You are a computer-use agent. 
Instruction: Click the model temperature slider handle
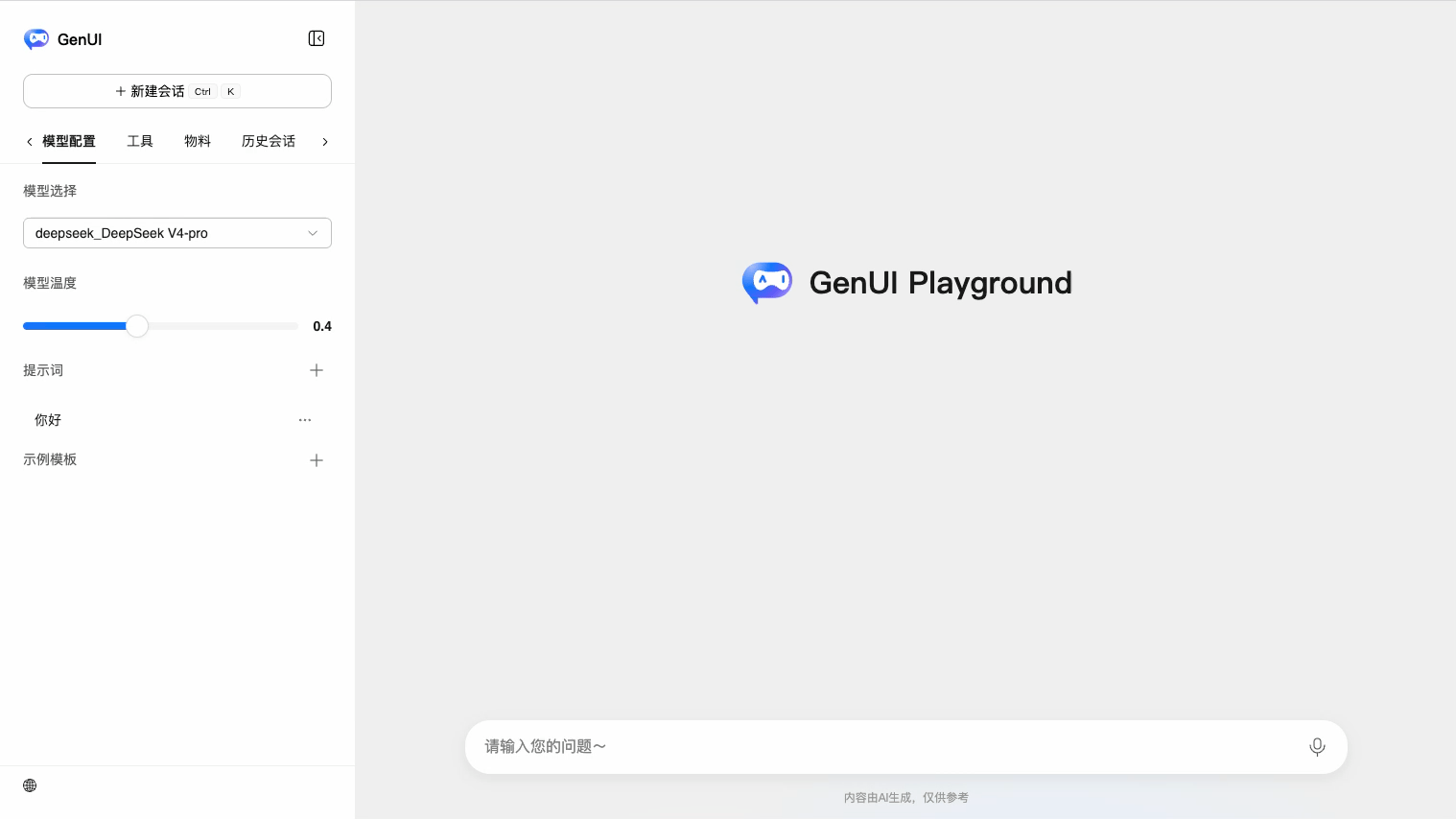click(x=137, y=326)
